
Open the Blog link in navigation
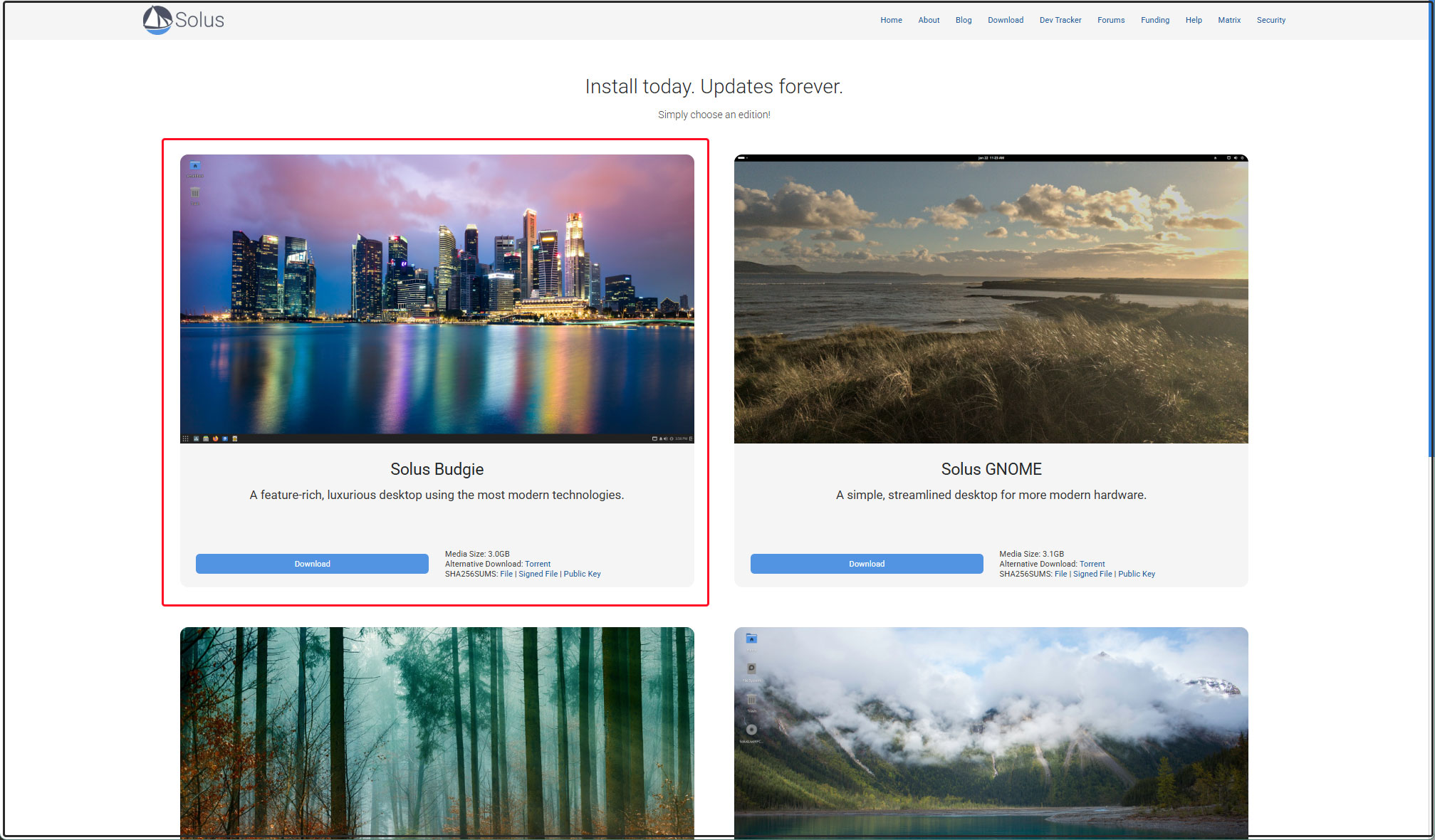(963, 20)
